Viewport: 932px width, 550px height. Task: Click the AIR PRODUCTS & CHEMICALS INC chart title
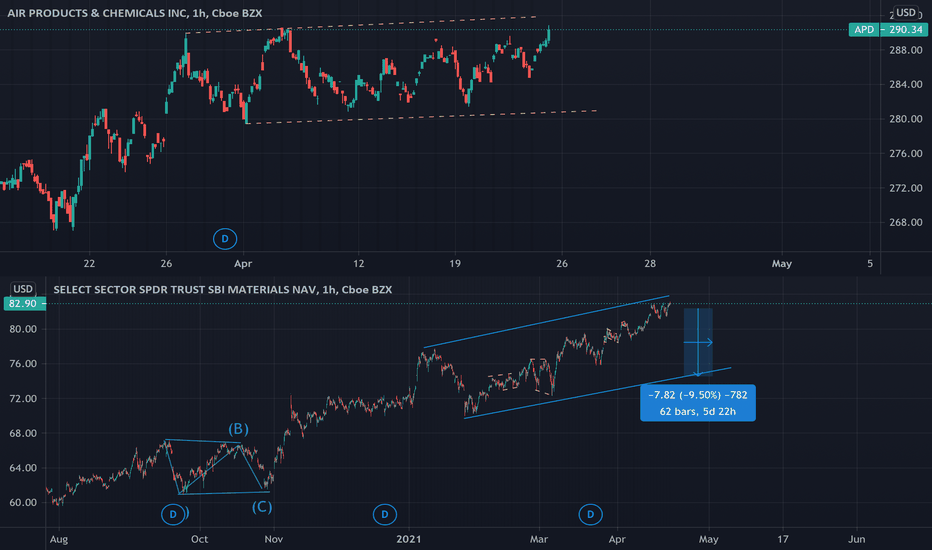tap(135, 13)
